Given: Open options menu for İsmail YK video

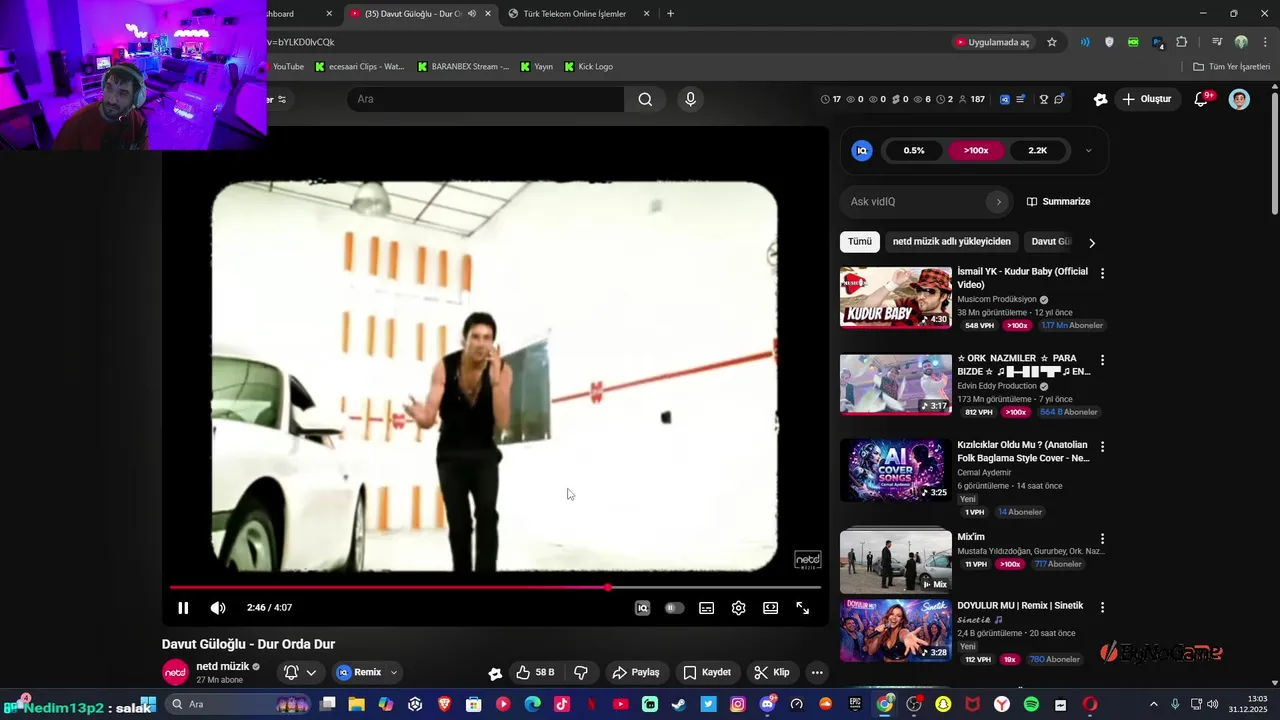Looking at the screenshot, I should point(1103,273).
